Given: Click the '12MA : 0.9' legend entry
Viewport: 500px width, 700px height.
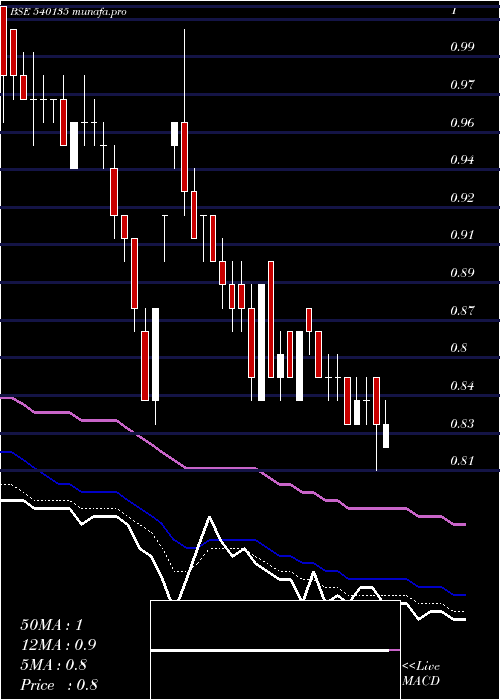Looking at the screenshot, I should point(58,645).
